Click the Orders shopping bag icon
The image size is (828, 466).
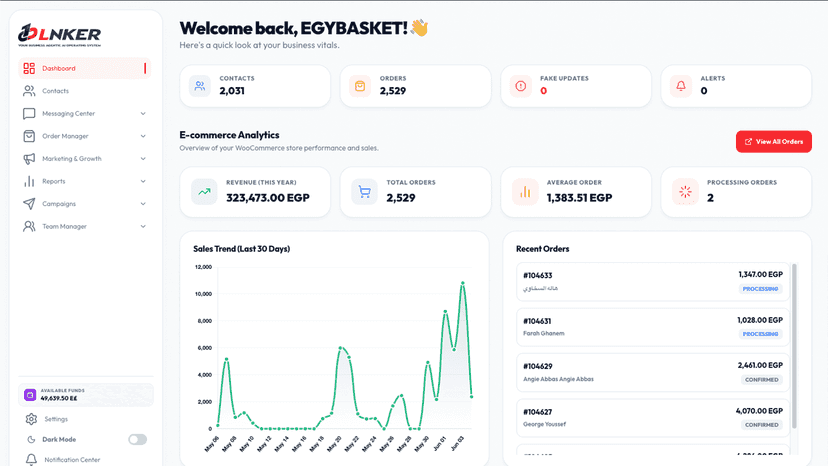pos(360,86)
